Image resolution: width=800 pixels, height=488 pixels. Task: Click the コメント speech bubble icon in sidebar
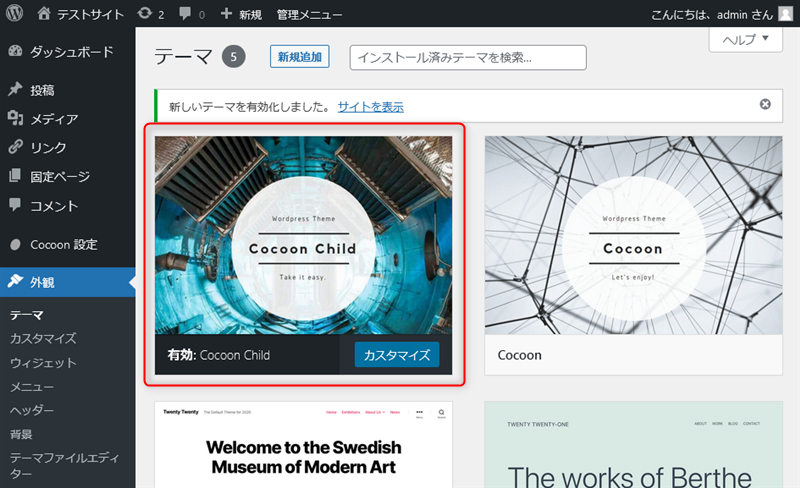[x=15, y=205]
